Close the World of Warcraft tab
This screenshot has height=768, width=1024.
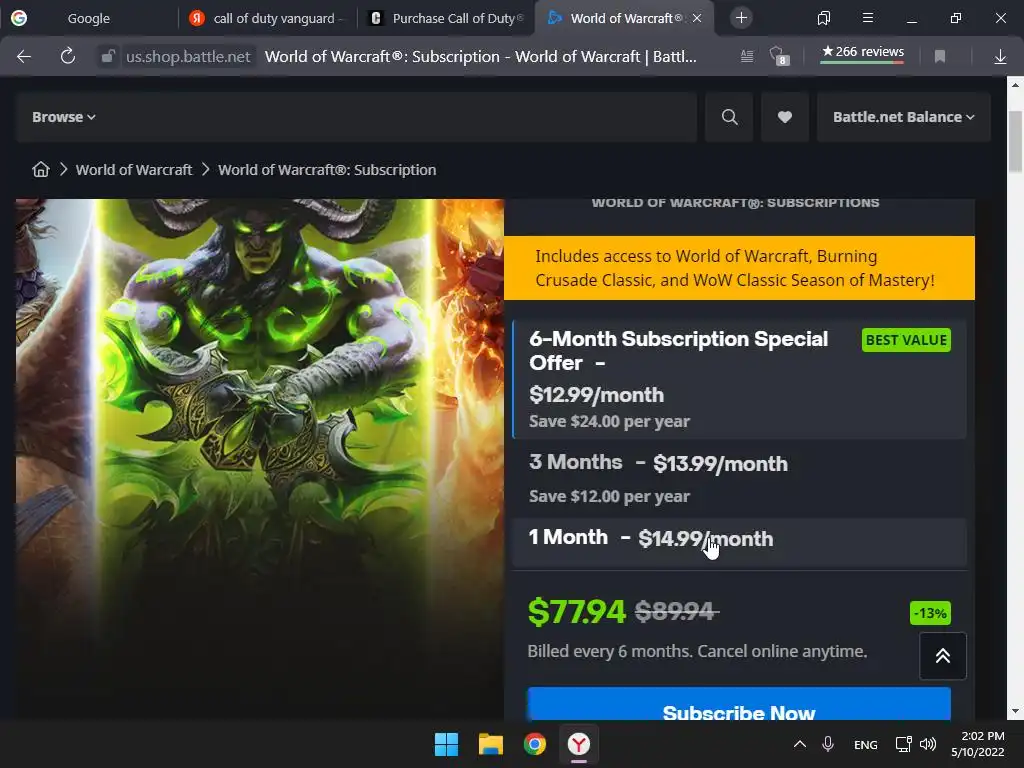(x=697, y=18)
